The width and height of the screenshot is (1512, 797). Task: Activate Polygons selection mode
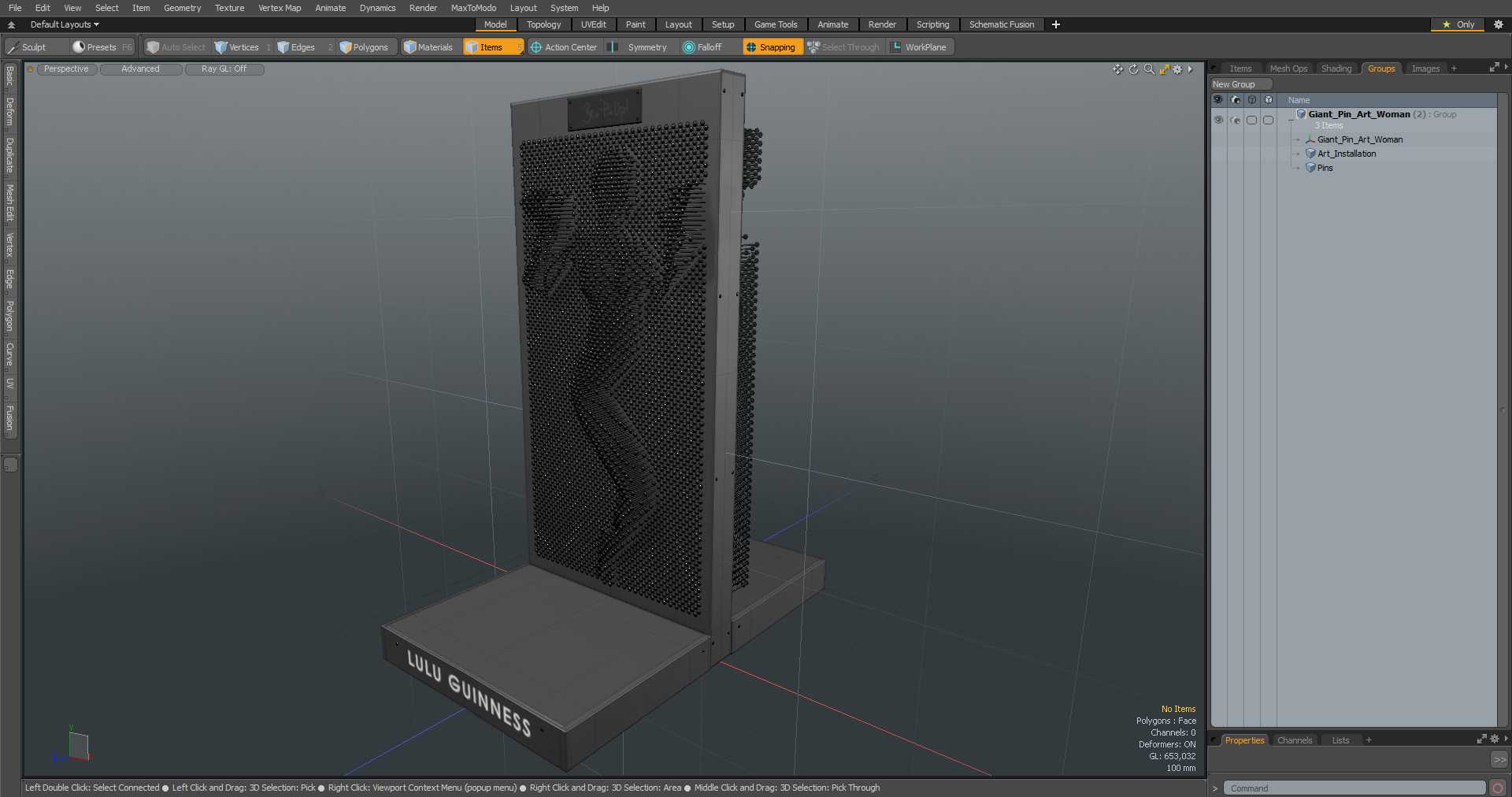click(x=364, y=47)
